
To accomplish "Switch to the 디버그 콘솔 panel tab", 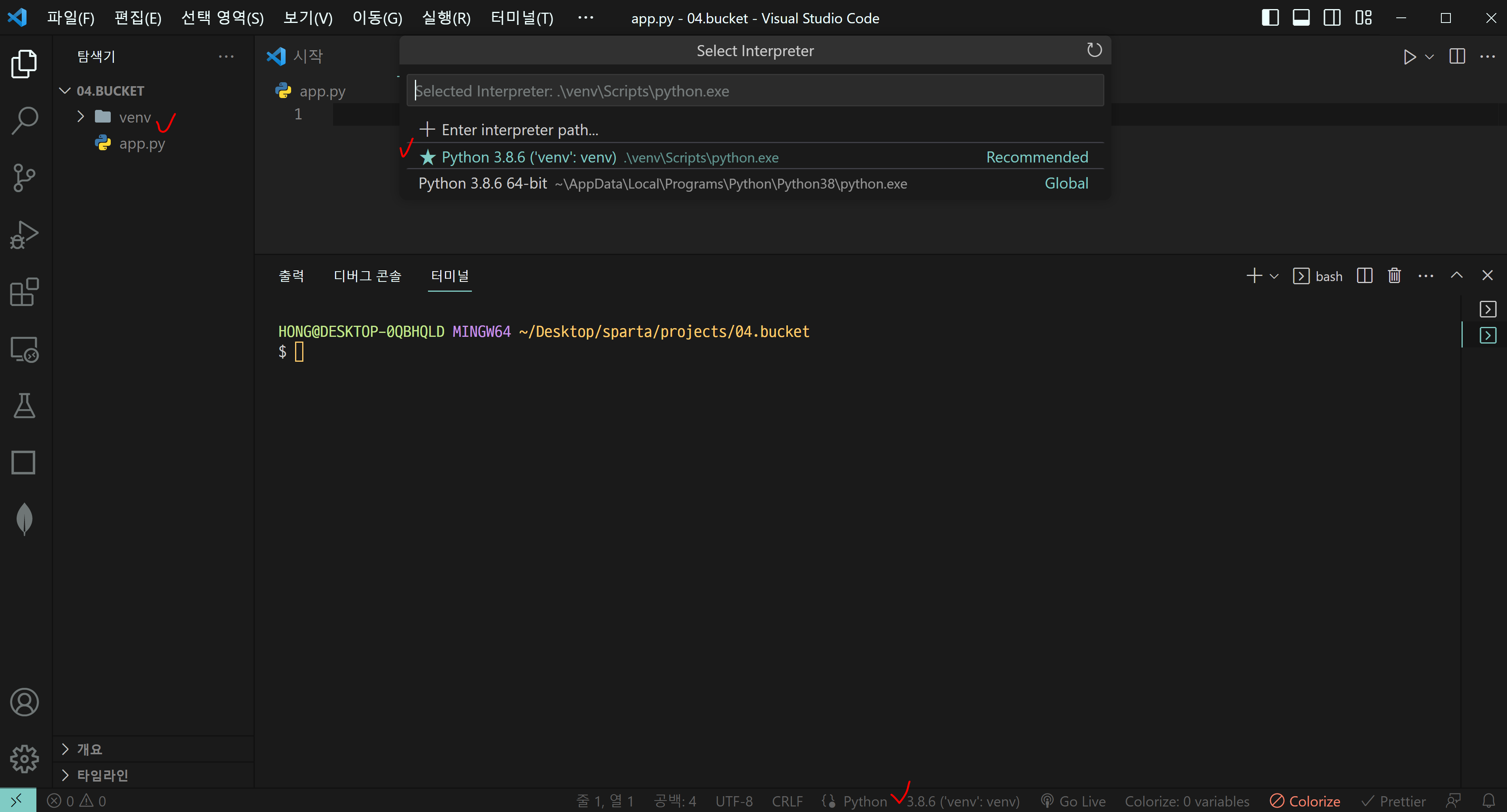I will point(367,276).
